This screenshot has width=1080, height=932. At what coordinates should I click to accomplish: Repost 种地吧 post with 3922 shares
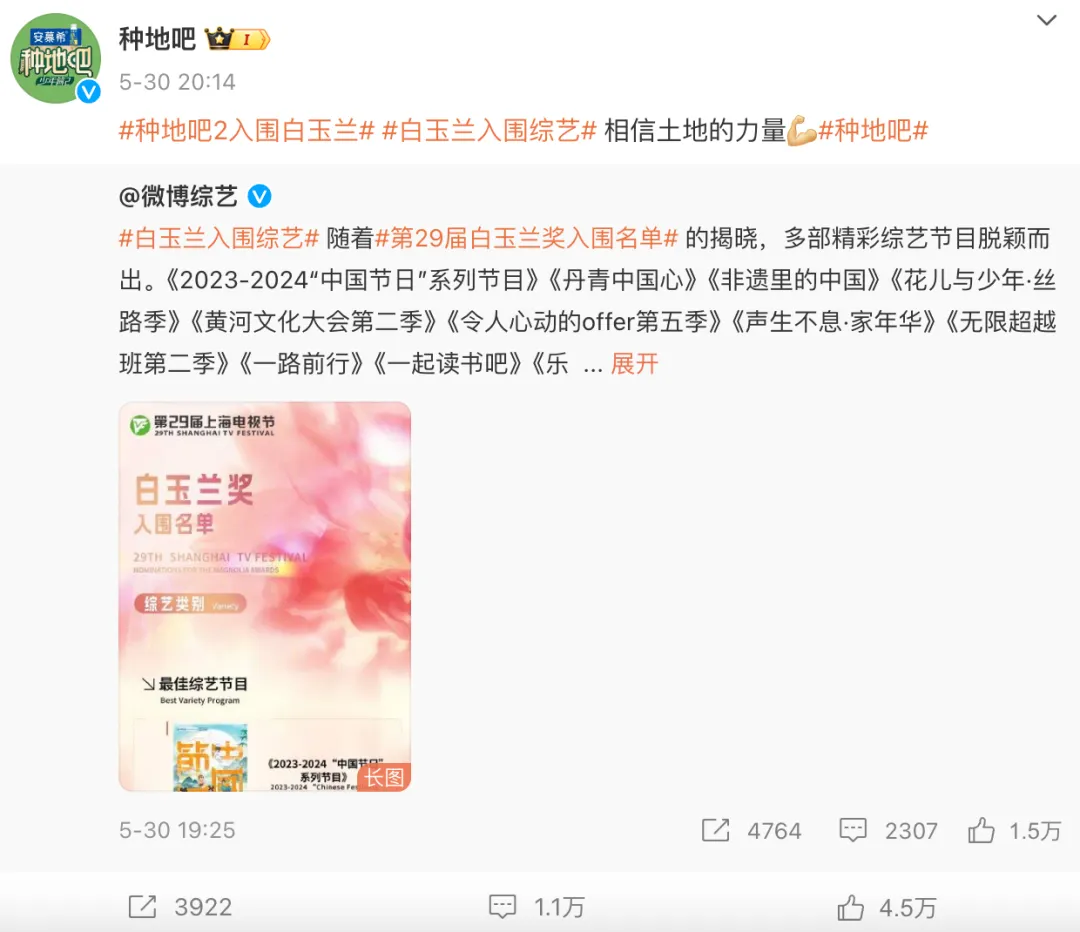tap(180, 907)
